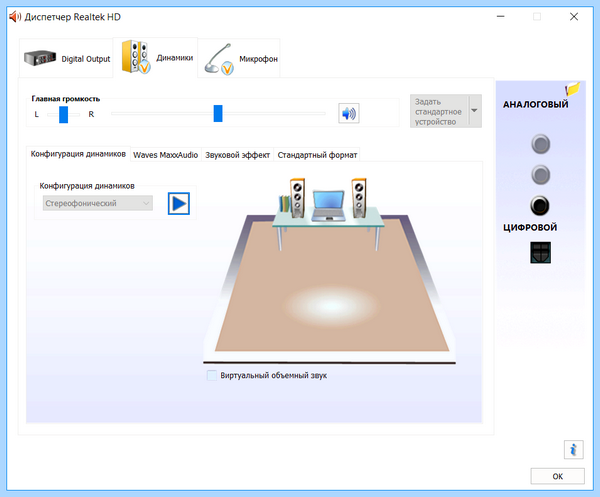Click the main volume slider handle
This screenshot has height=497, width=600.
click(218, 114)
